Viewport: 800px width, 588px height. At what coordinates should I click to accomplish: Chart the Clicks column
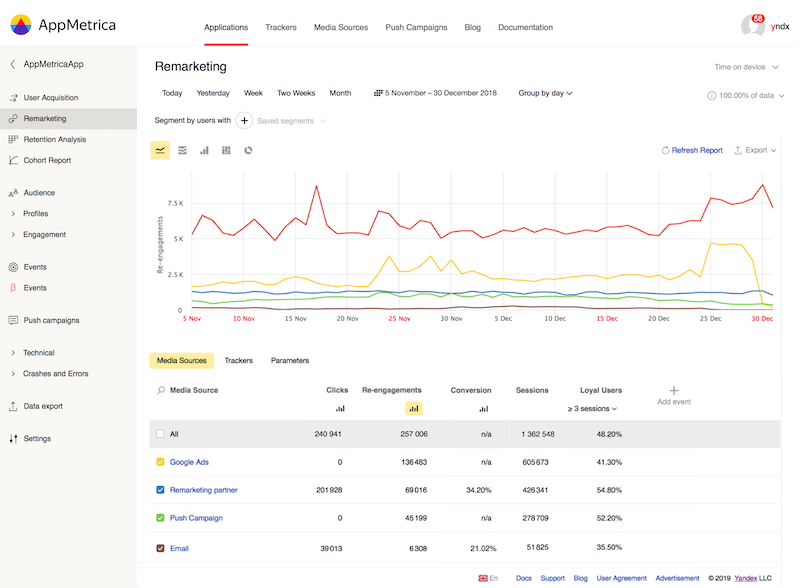340,408
